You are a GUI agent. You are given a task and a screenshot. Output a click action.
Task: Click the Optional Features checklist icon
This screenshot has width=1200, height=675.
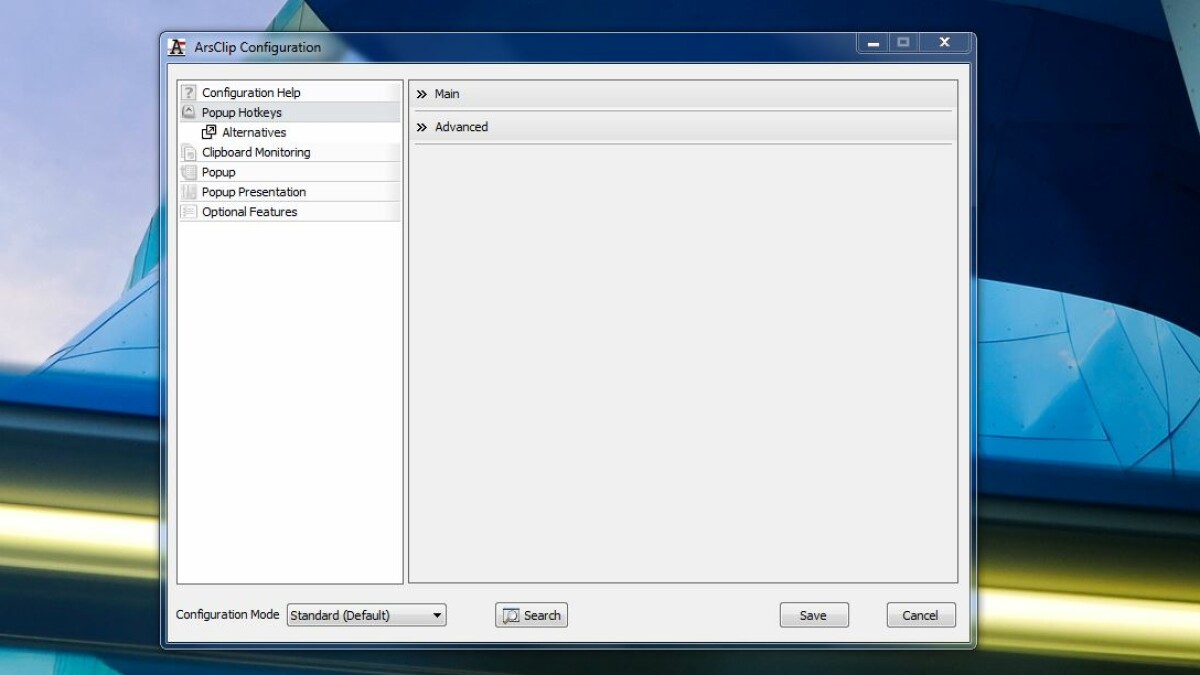[x=189, y=212]
